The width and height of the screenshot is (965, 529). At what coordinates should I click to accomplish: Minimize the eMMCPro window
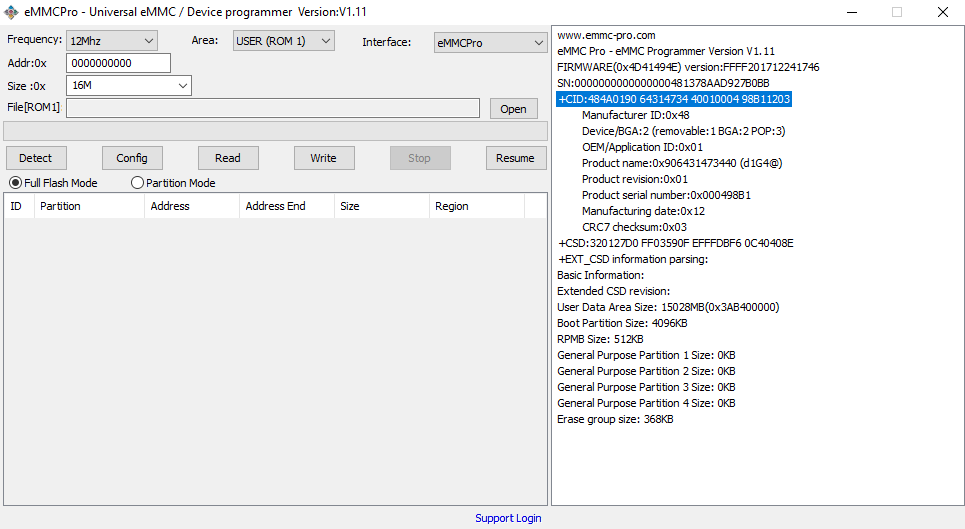(x=852, y=12)
